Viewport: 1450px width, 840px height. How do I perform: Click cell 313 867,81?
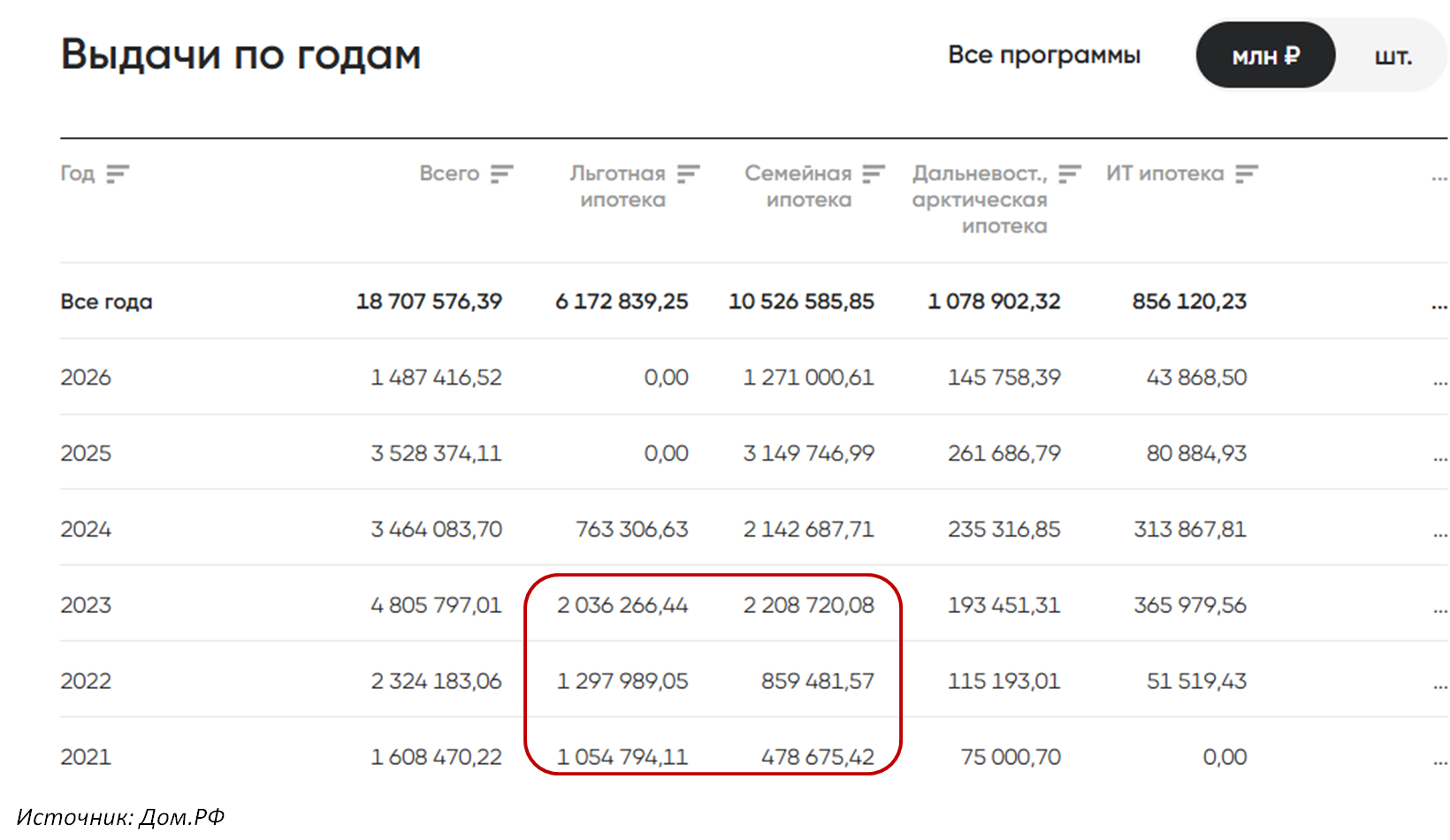point(1190,530)
